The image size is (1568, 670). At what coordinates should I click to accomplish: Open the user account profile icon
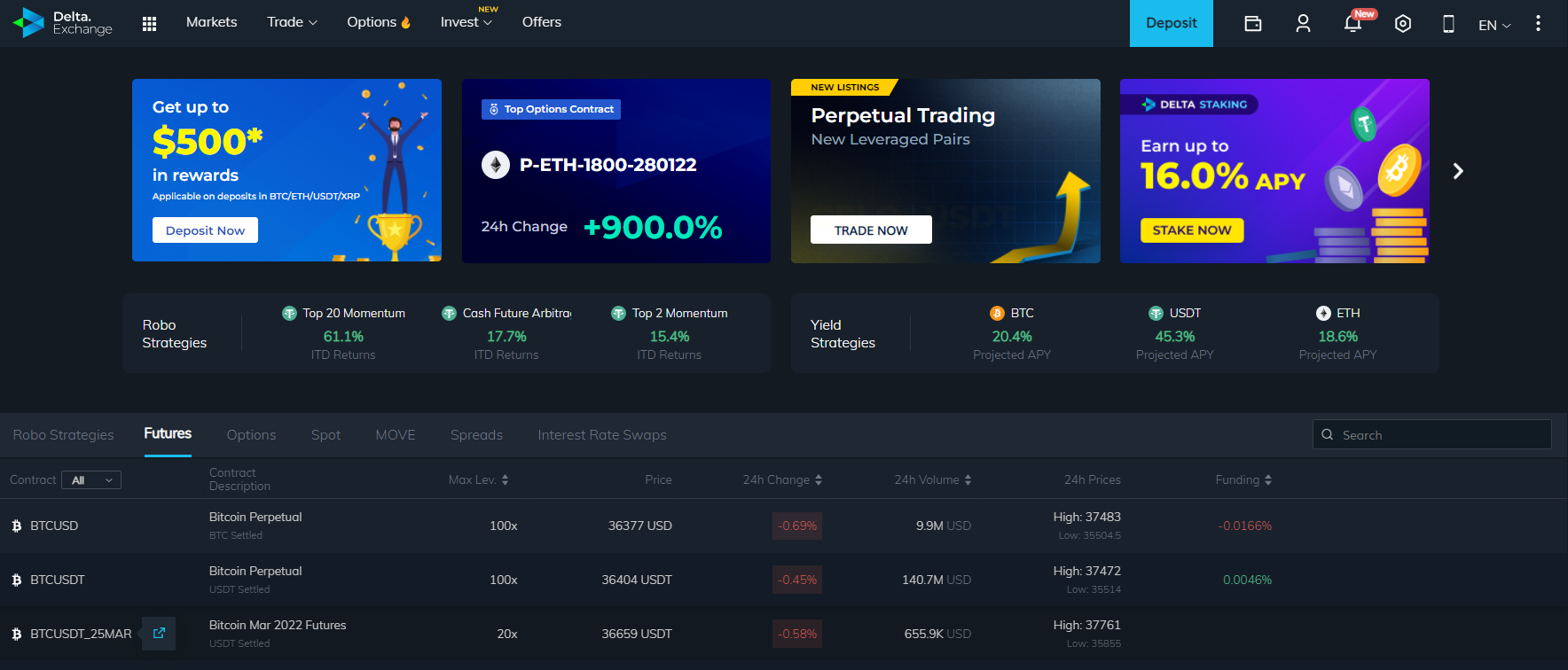click(x=1303, y=24)
